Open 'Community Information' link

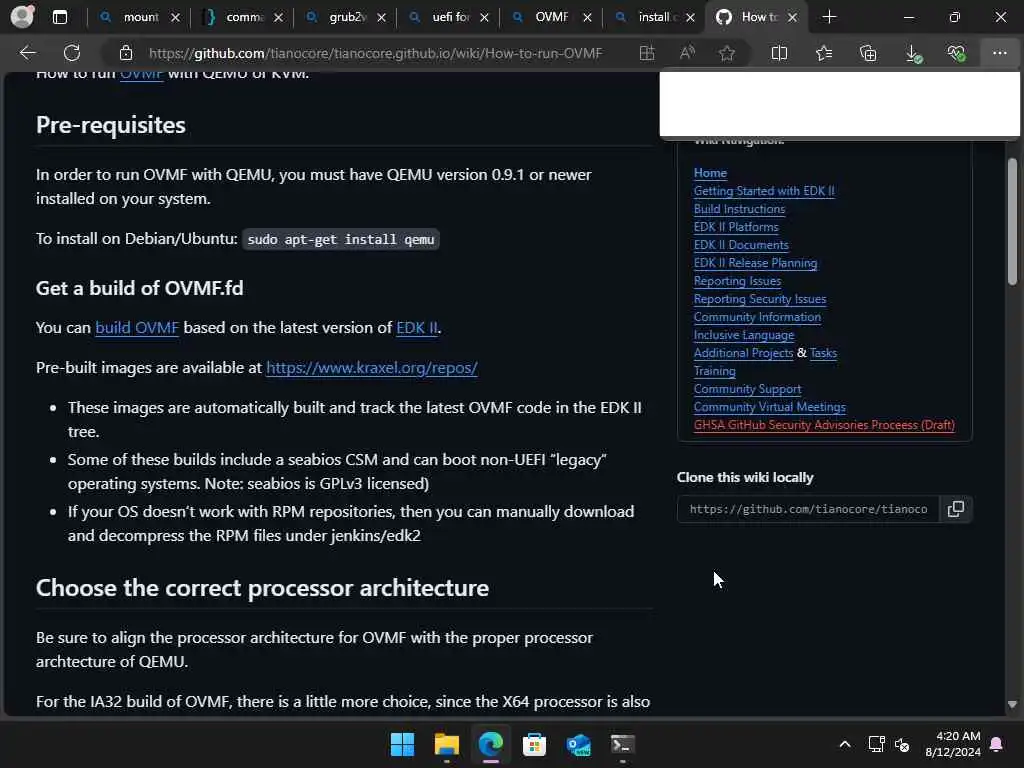[x=757, y=317]
